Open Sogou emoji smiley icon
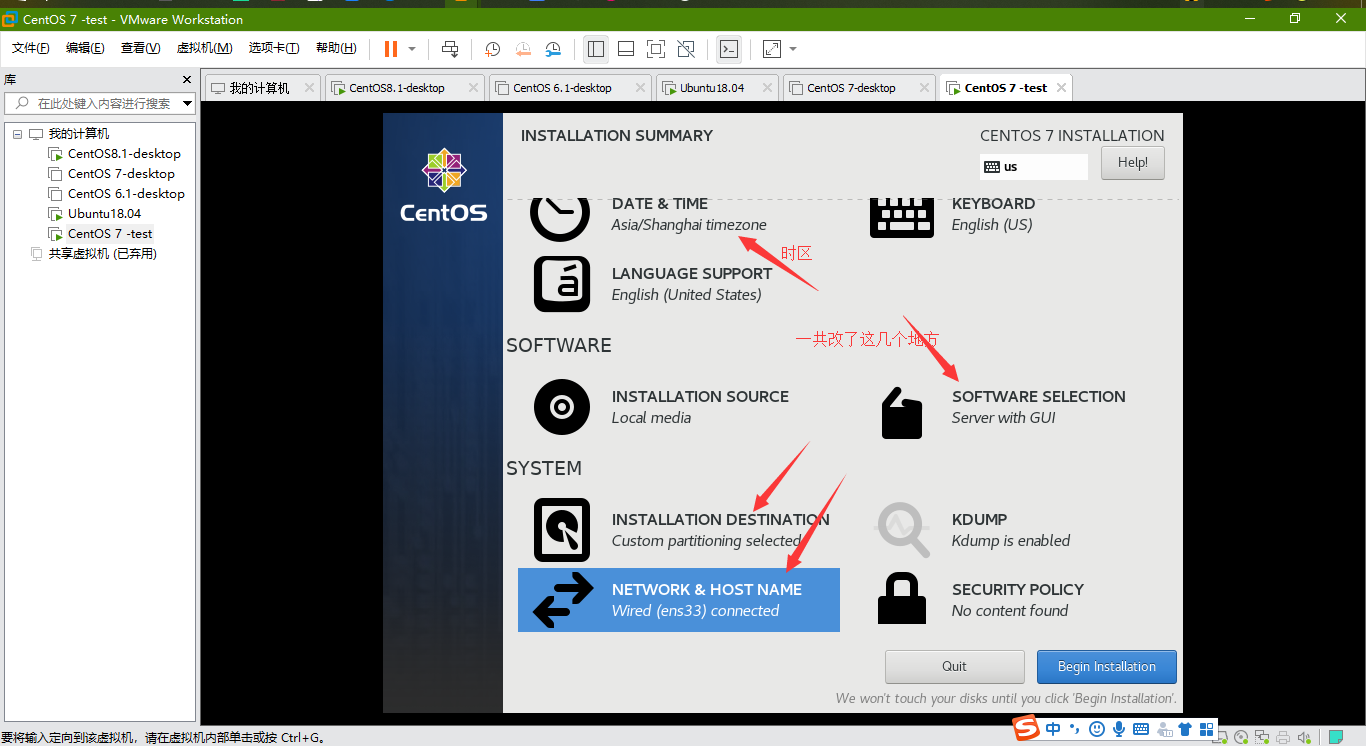 1097,729
